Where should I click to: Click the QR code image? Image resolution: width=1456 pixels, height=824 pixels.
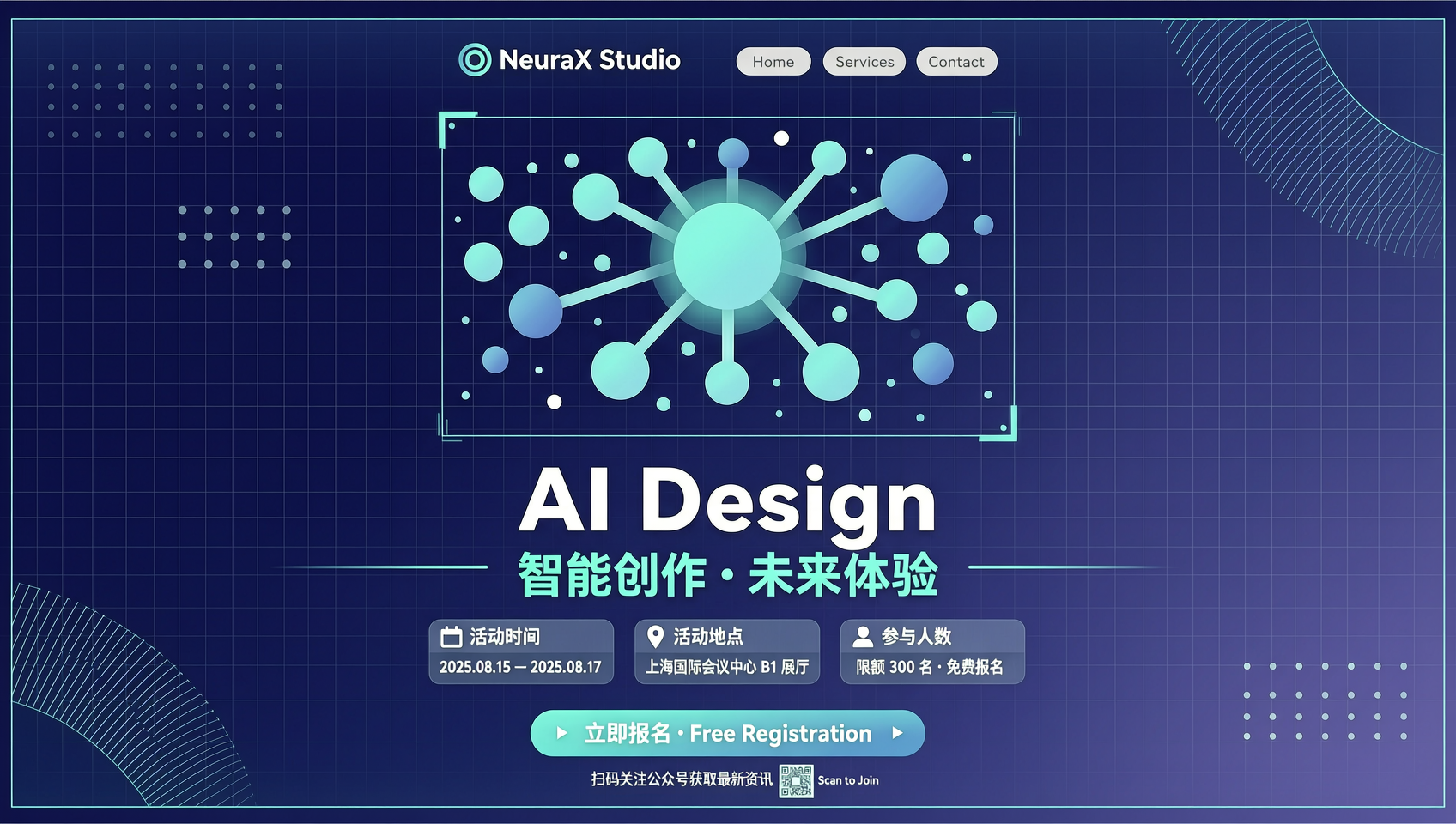(x=796, y=781)
